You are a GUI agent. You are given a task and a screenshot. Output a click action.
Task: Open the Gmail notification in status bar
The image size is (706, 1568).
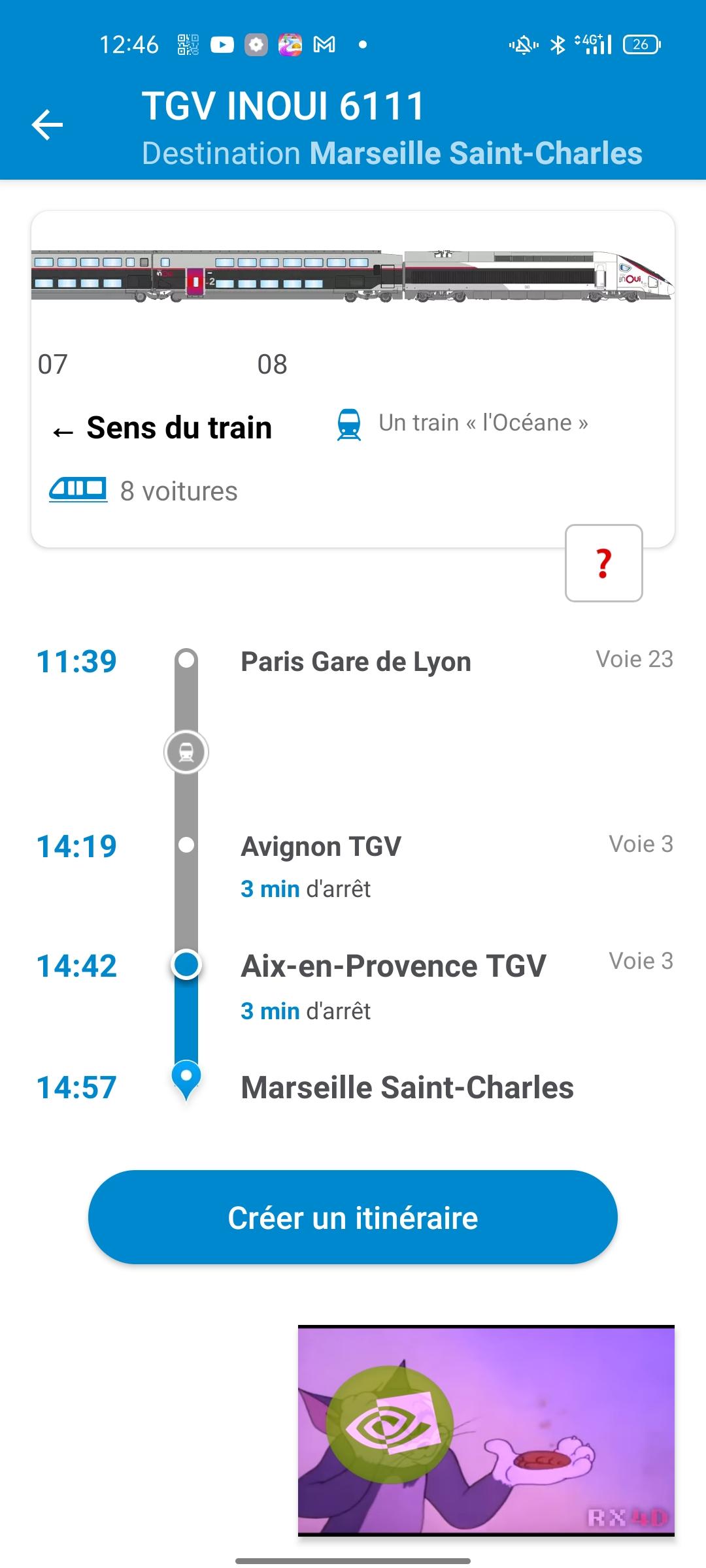point(325,45)
